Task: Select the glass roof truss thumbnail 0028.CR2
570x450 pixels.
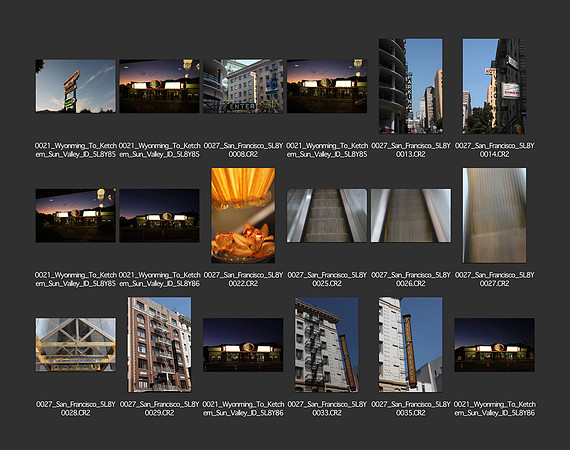Action: (76, 345)
